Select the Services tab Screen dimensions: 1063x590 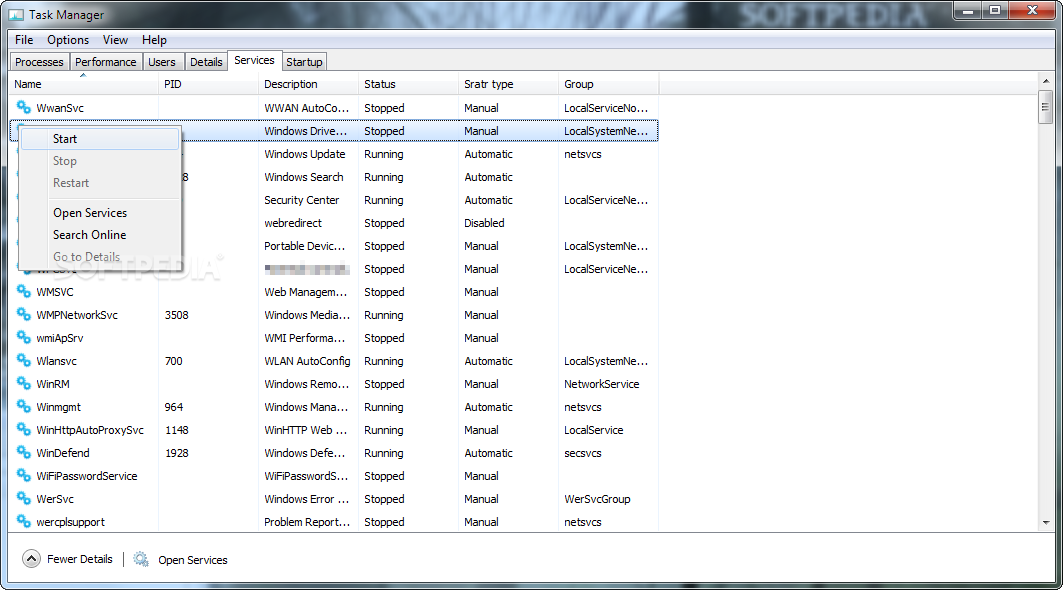254,60
